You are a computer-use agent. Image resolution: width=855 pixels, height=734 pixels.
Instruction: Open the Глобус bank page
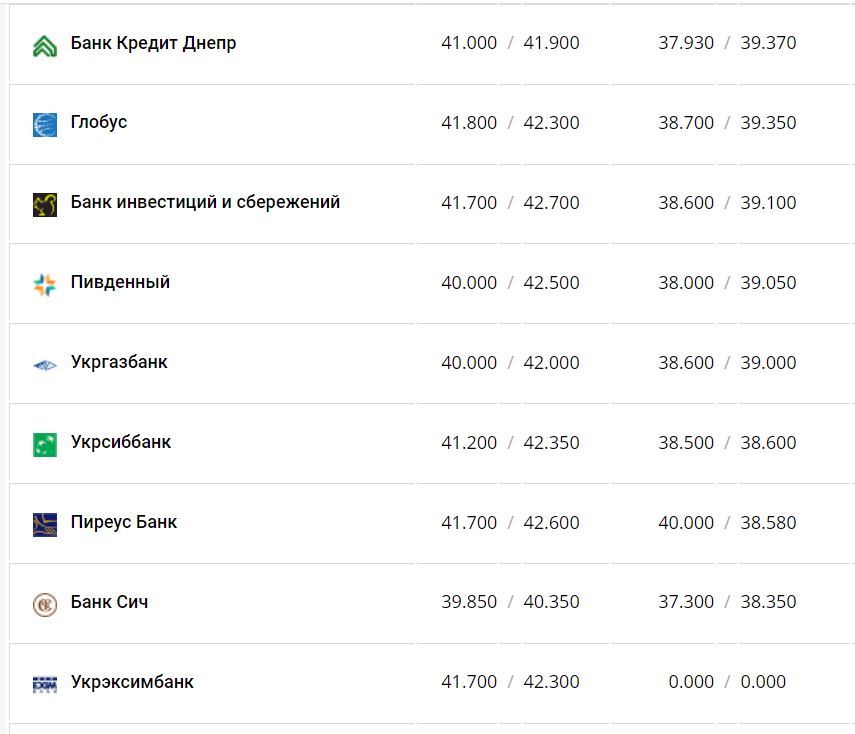pos(96,123)
